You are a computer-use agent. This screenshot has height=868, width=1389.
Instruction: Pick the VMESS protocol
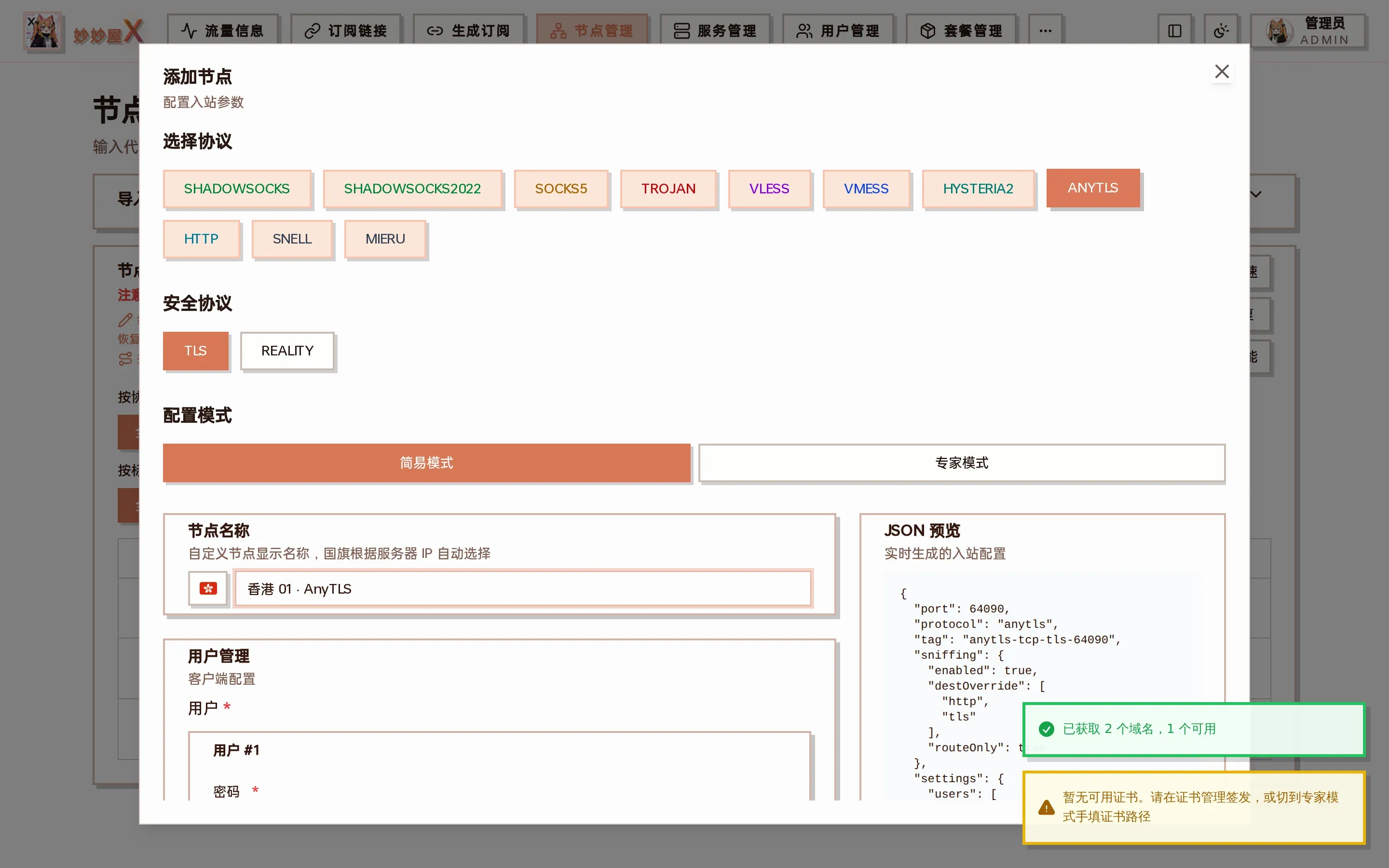(866, 188)
